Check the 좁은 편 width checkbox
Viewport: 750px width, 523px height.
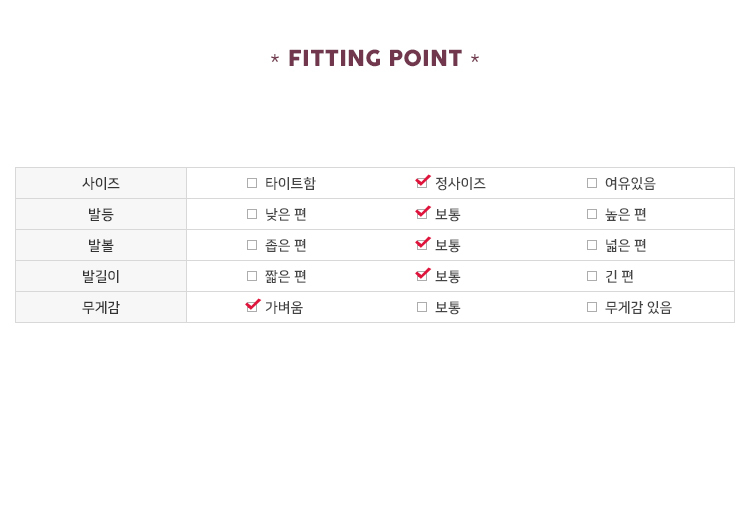(x=252, y=245)
